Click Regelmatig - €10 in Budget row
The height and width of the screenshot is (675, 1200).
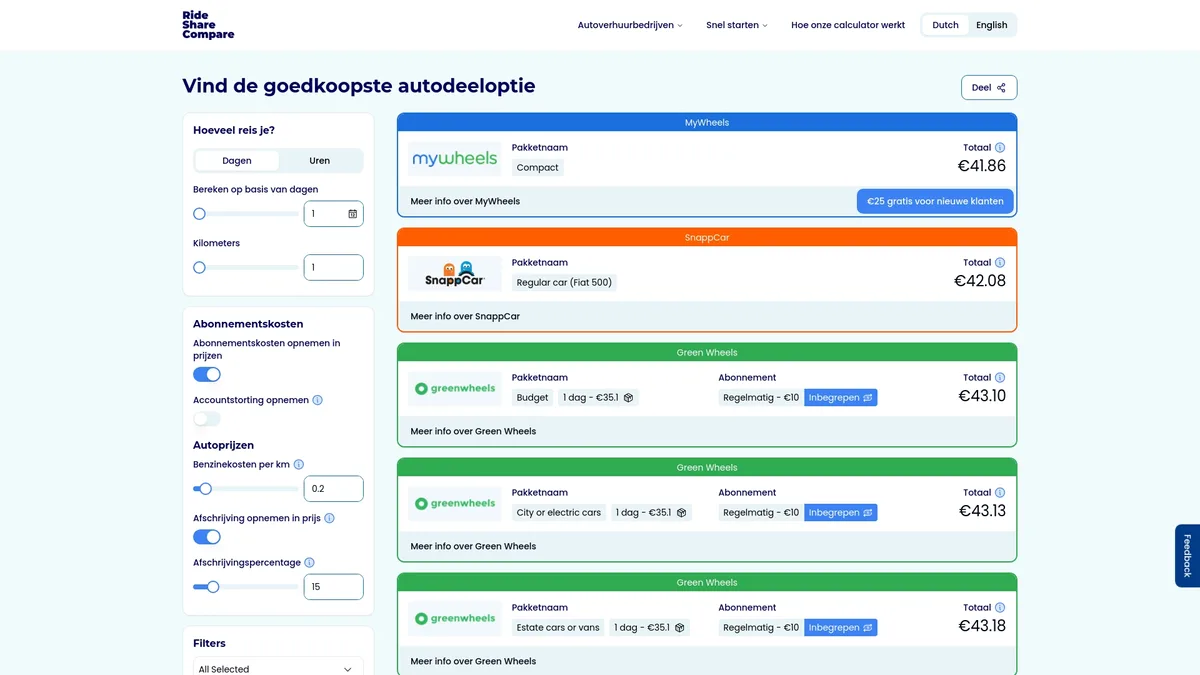[x=761, y=398]
